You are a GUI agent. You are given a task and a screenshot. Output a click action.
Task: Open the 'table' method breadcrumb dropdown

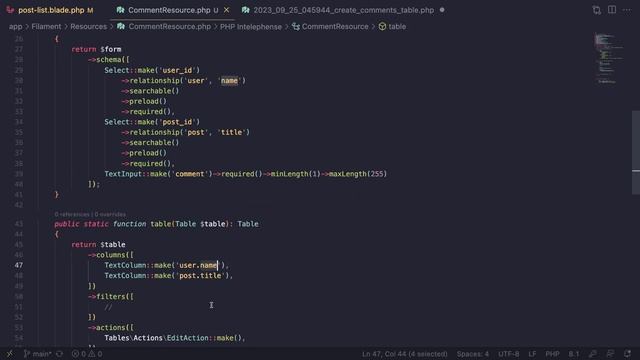pyautogui.click(x=397, y=27)
